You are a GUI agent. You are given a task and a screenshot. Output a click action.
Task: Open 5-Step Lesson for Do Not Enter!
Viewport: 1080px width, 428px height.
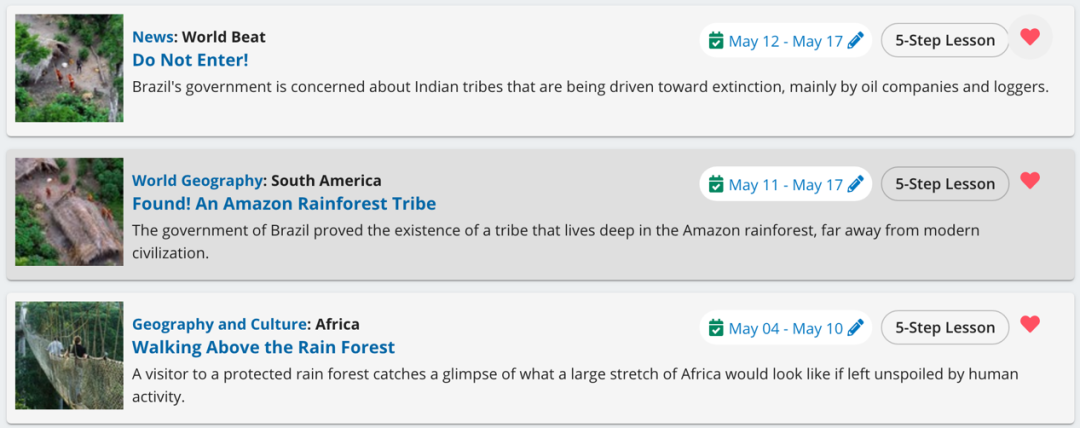tap(945, 41)
